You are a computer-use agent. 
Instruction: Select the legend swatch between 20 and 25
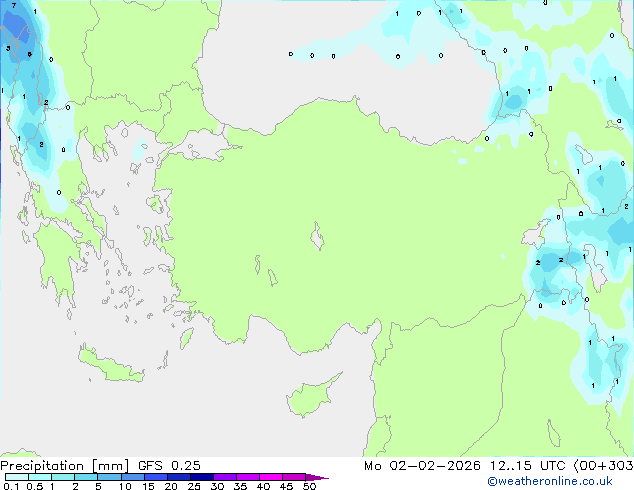point(179,477)
